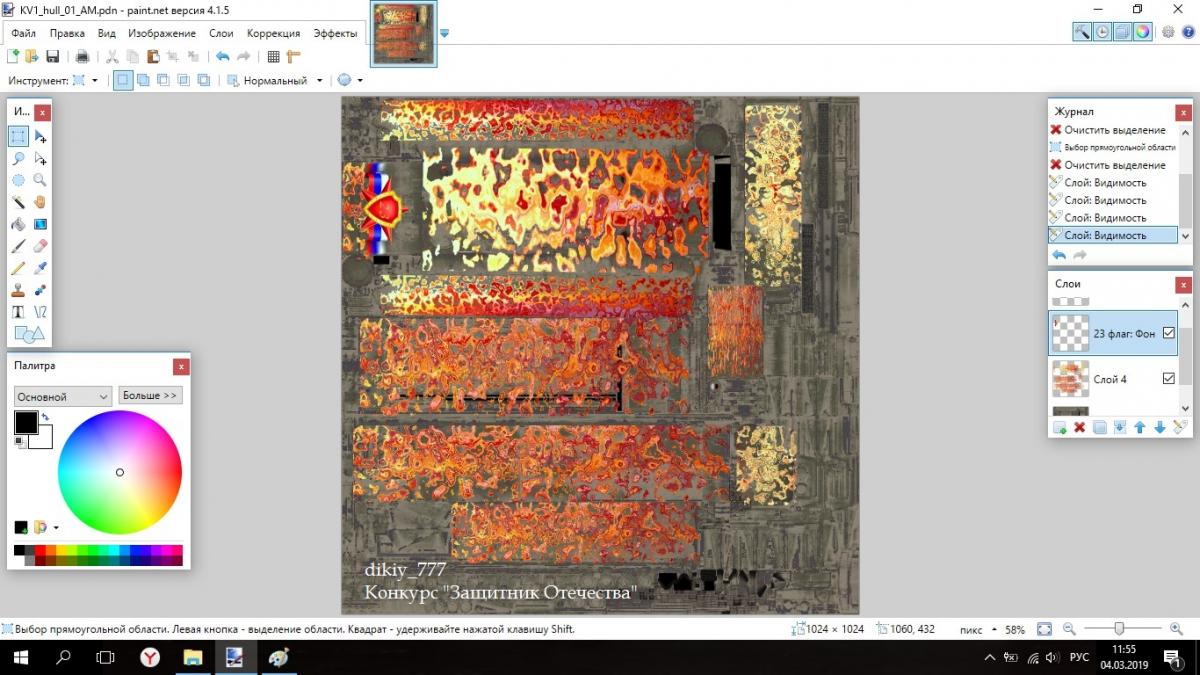Select the Move Selection tool
The image size is (1200, 675).
coord(40,158)
